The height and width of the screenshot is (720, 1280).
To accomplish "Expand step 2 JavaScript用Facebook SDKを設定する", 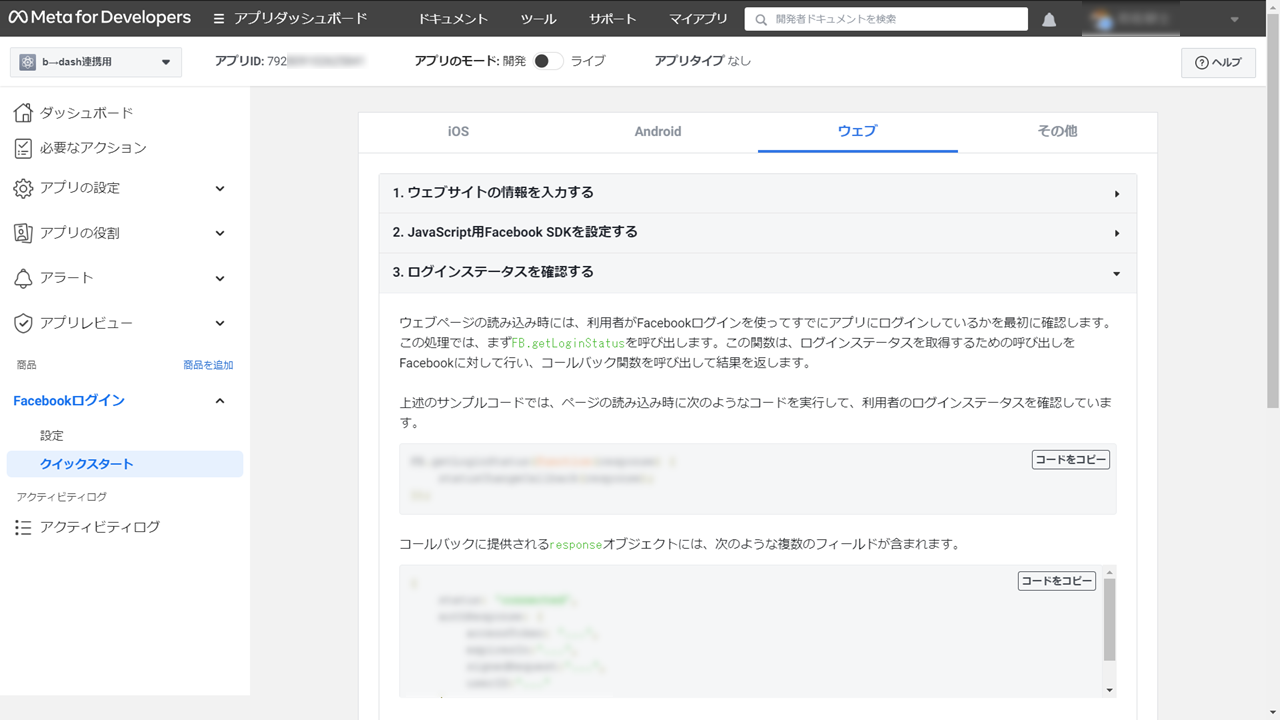I will [x=757, y=232].
